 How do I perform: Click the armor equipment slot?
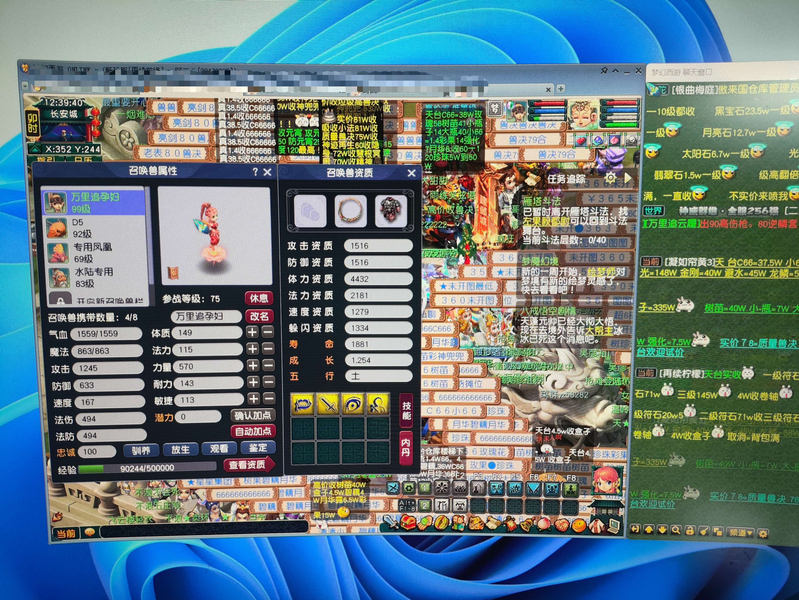tap(390, 210)
